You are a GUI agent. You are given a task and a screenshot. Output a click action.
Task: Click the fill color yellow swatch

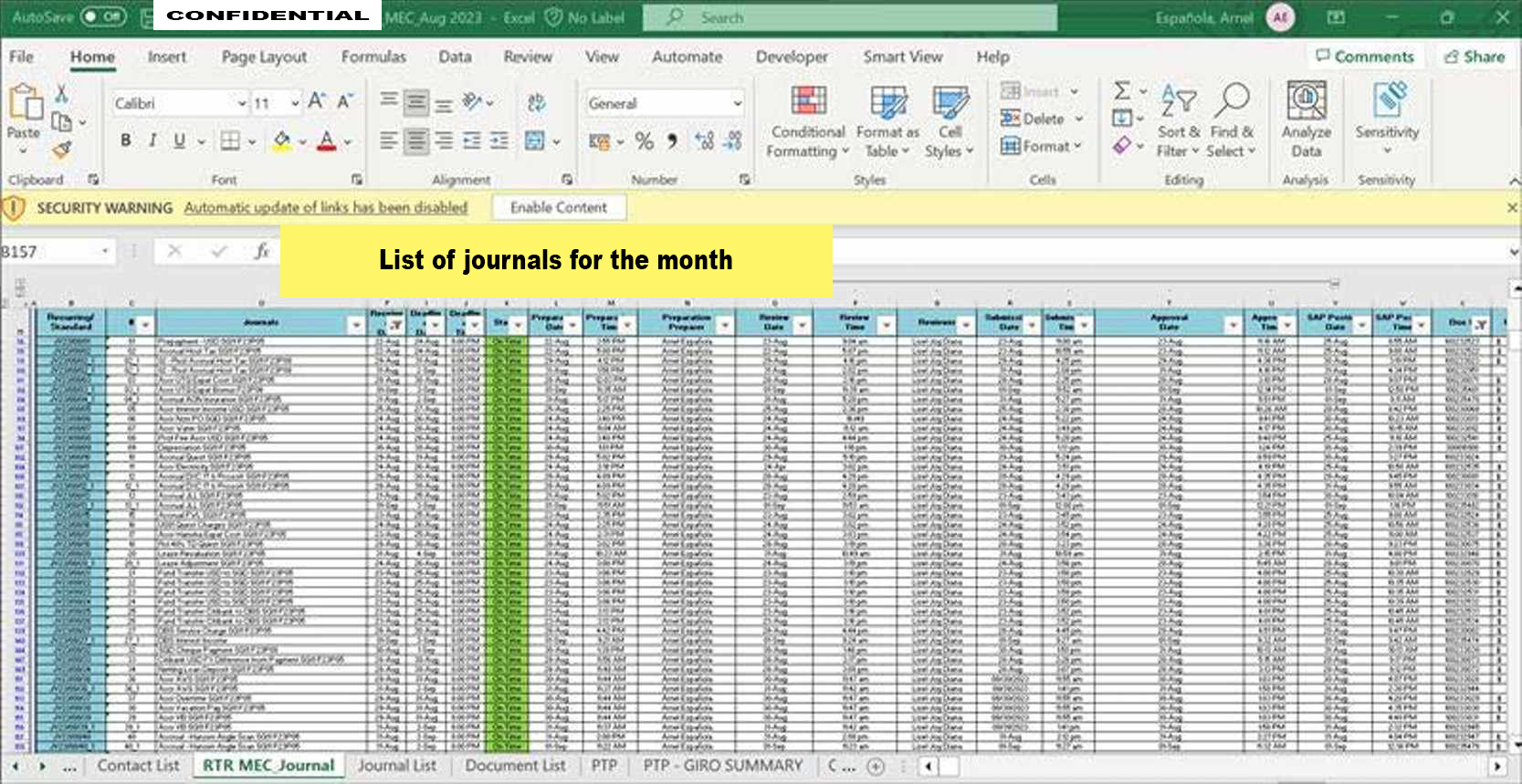tap(281, 141)
